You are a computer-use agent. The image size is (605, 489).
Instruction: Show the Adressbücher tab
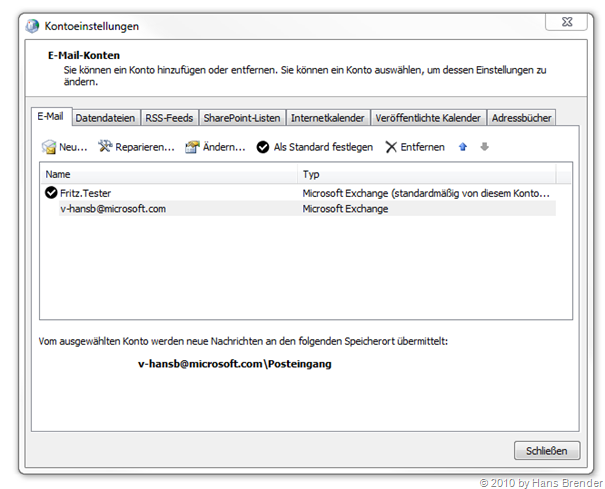521,118
